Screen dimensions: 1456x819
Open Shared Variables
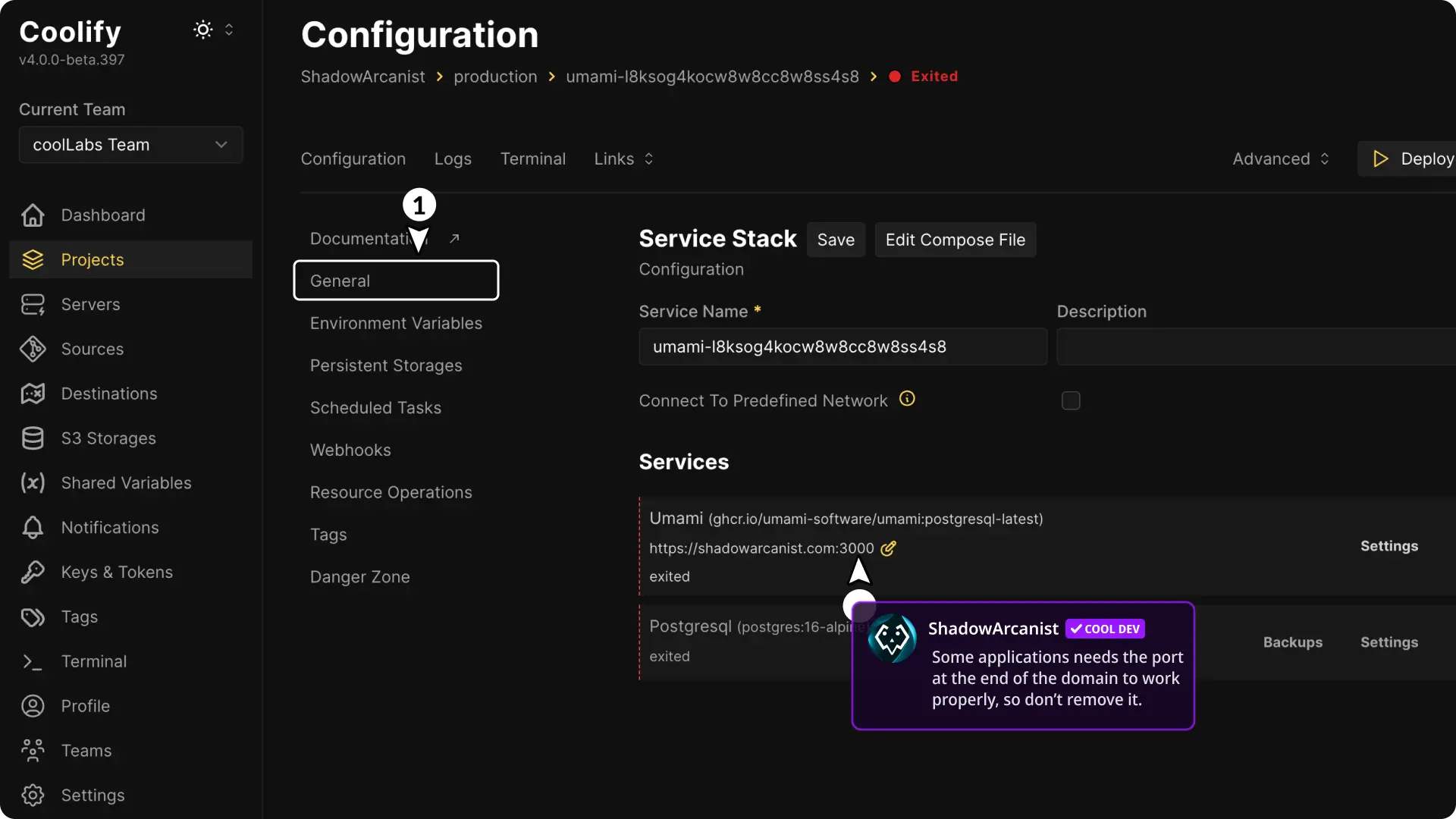(x=125, y=483)
